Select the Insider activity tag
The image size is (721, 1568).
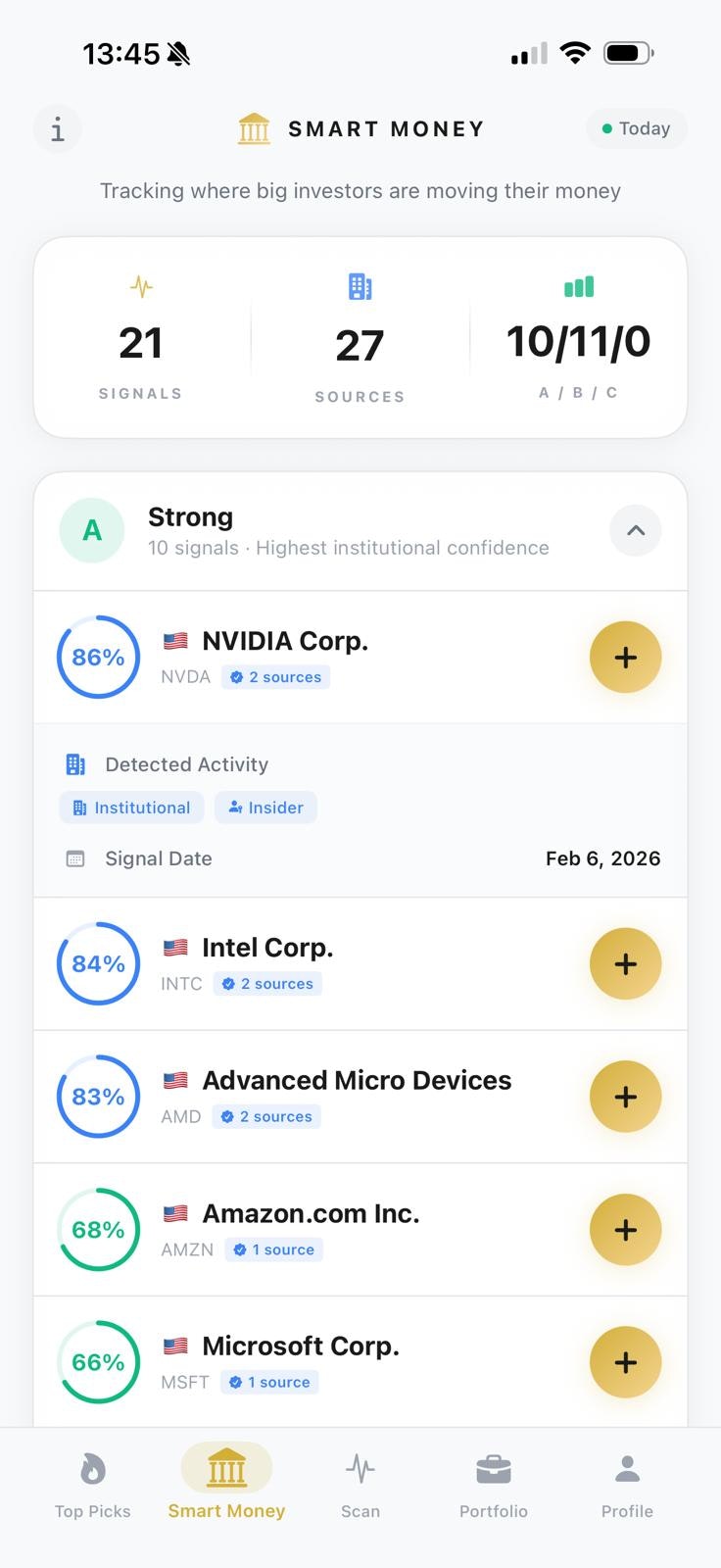pyautogui.click(x=265, y=808)
